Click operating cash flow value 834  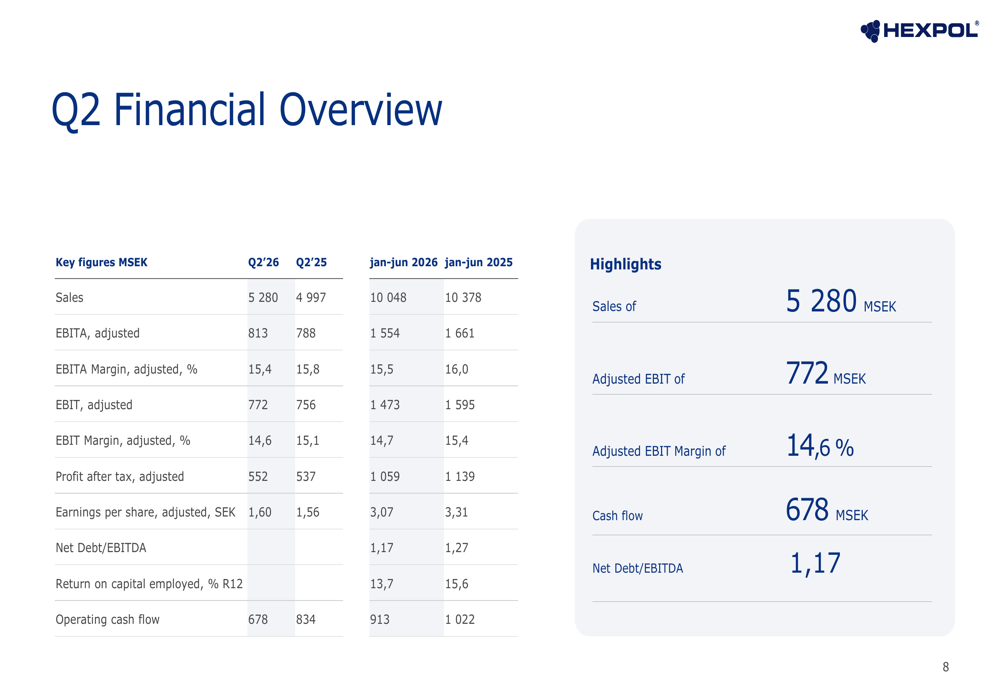(305, 619)
